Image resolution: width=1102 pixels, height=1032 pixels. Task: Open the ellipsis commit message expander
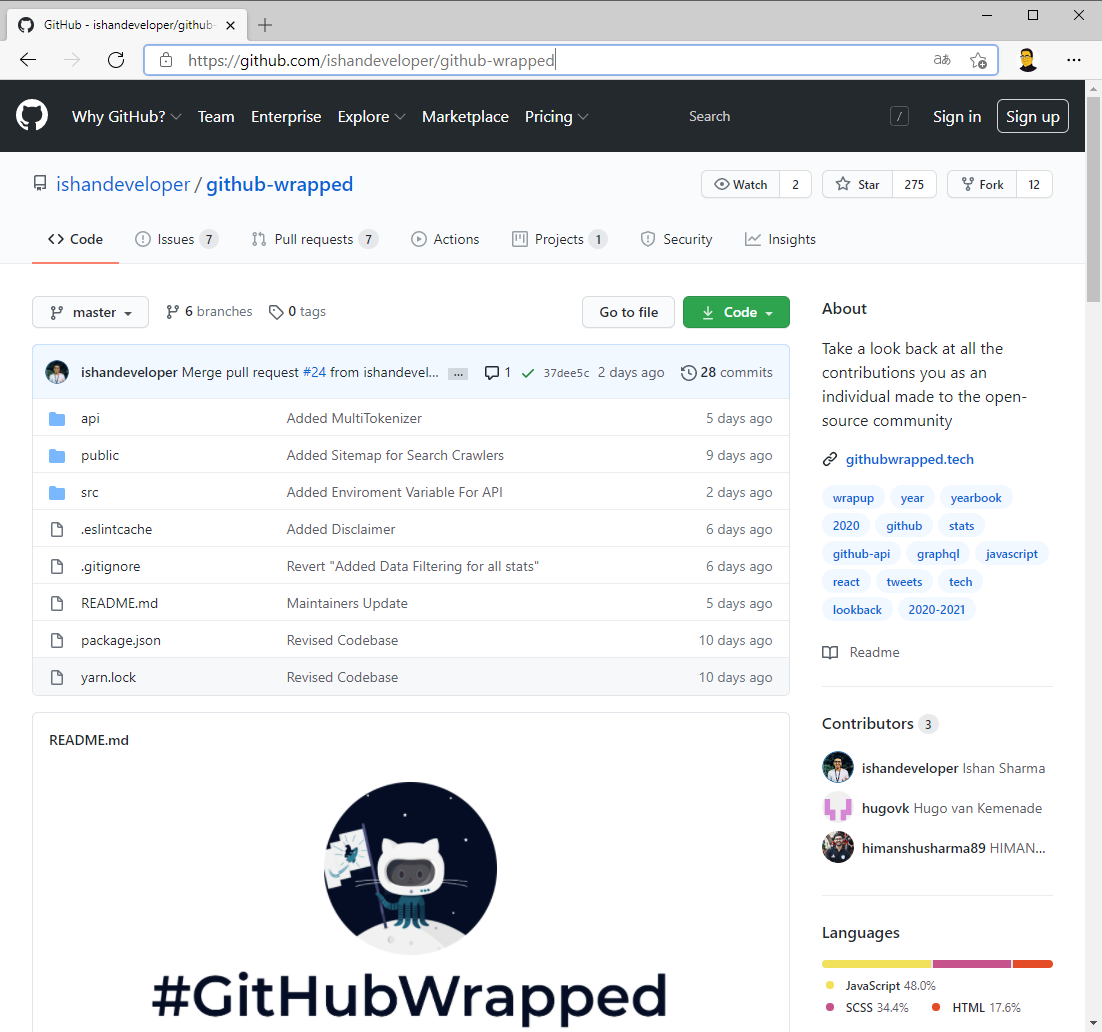pos(458,373)
